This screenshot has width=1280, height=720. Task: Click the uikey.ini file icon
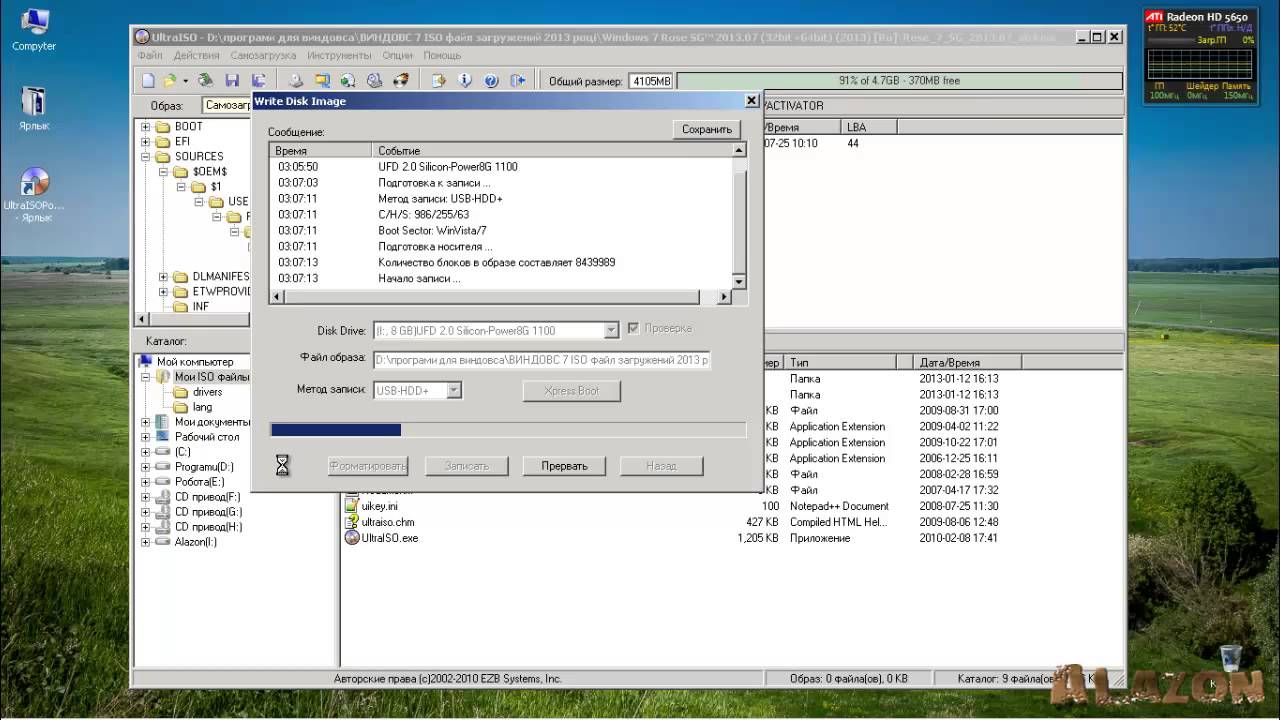(352, 506)
